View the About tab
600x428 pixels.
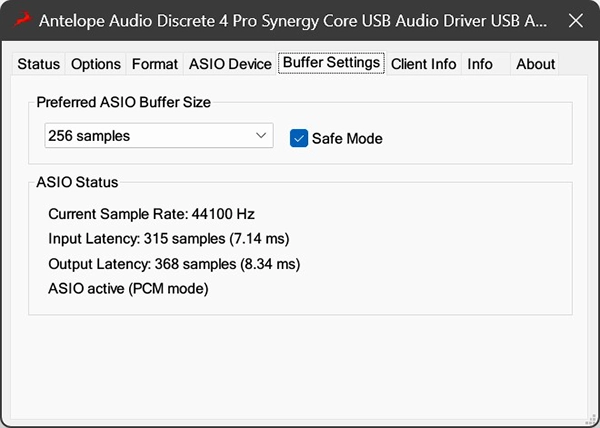point(535,64)
